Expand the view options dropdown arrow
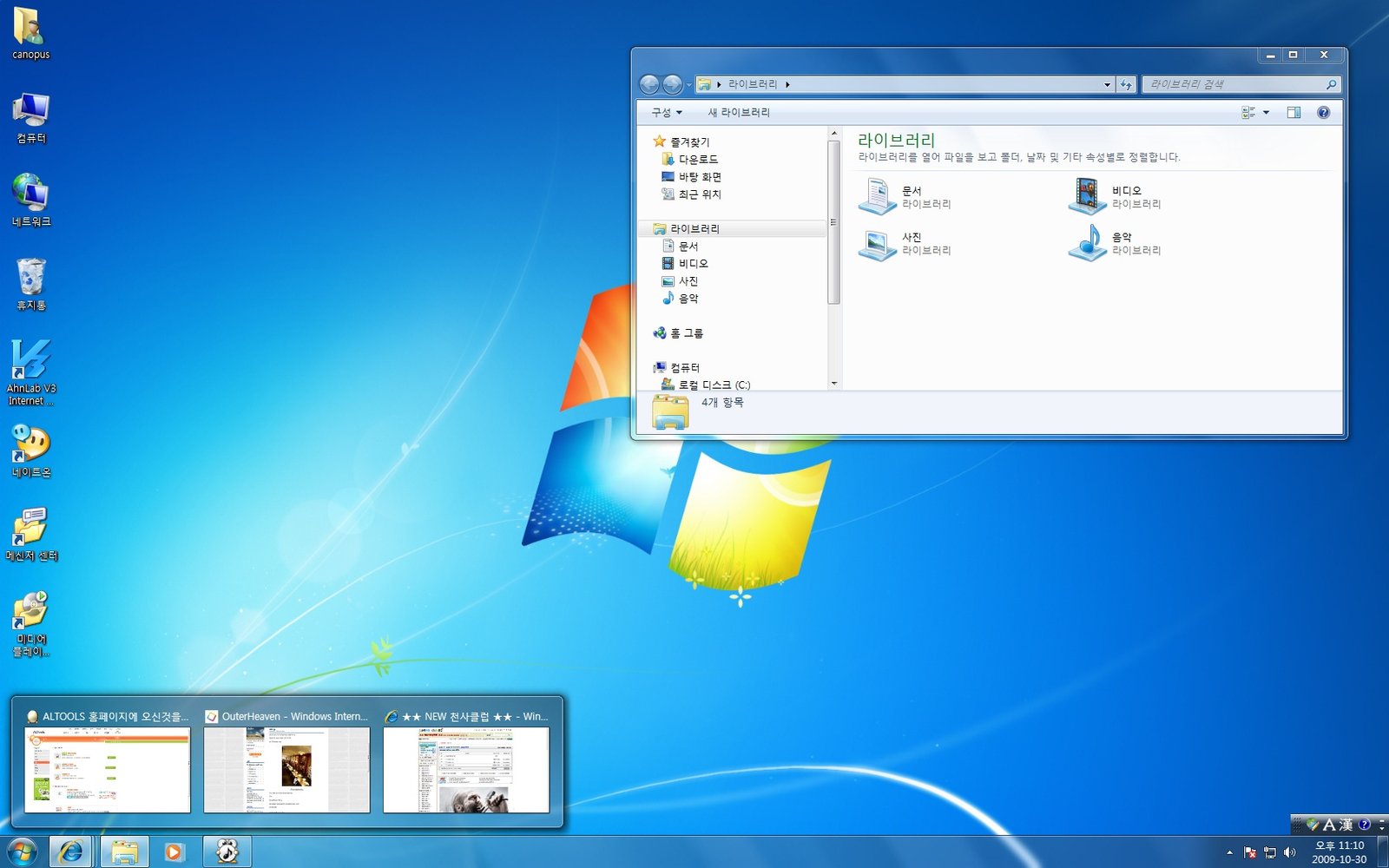 click(x=1266, y=112)
